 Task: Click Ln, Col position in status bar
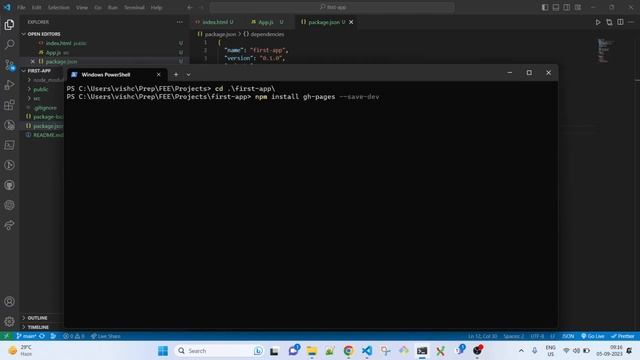tap(482, 336)
